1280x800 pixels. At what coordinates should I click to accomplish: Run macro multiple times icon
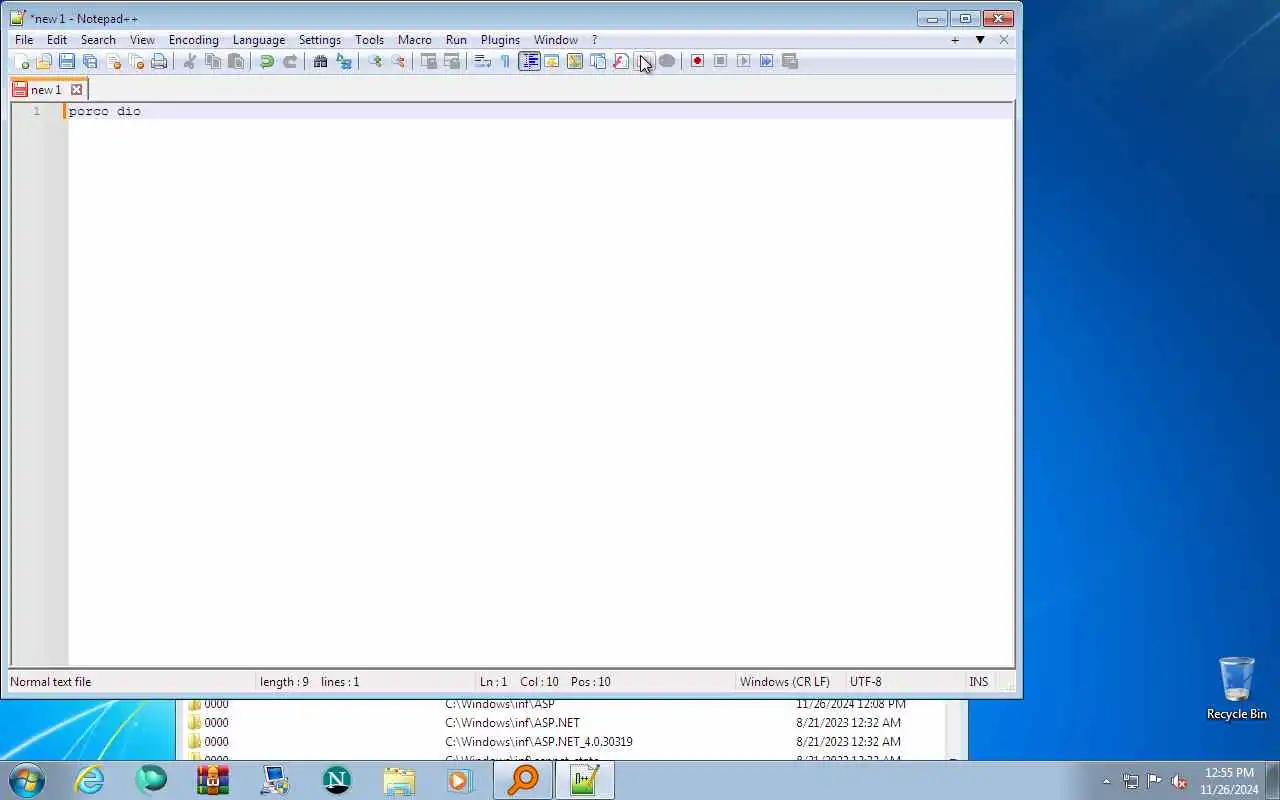tap(766, 61)
